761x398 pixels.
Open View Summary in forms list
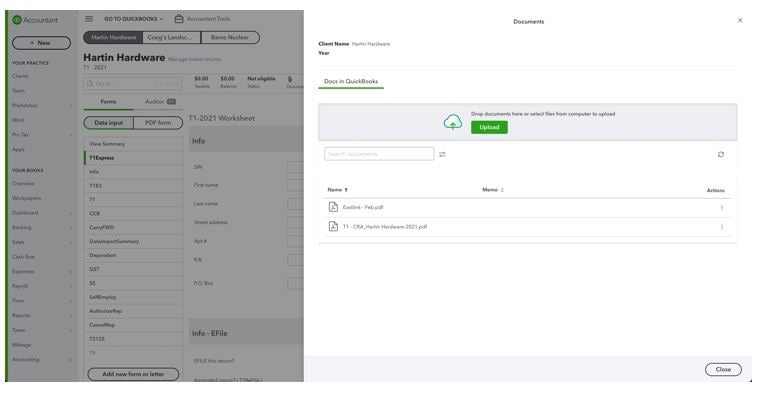click(x=133, y=144)
